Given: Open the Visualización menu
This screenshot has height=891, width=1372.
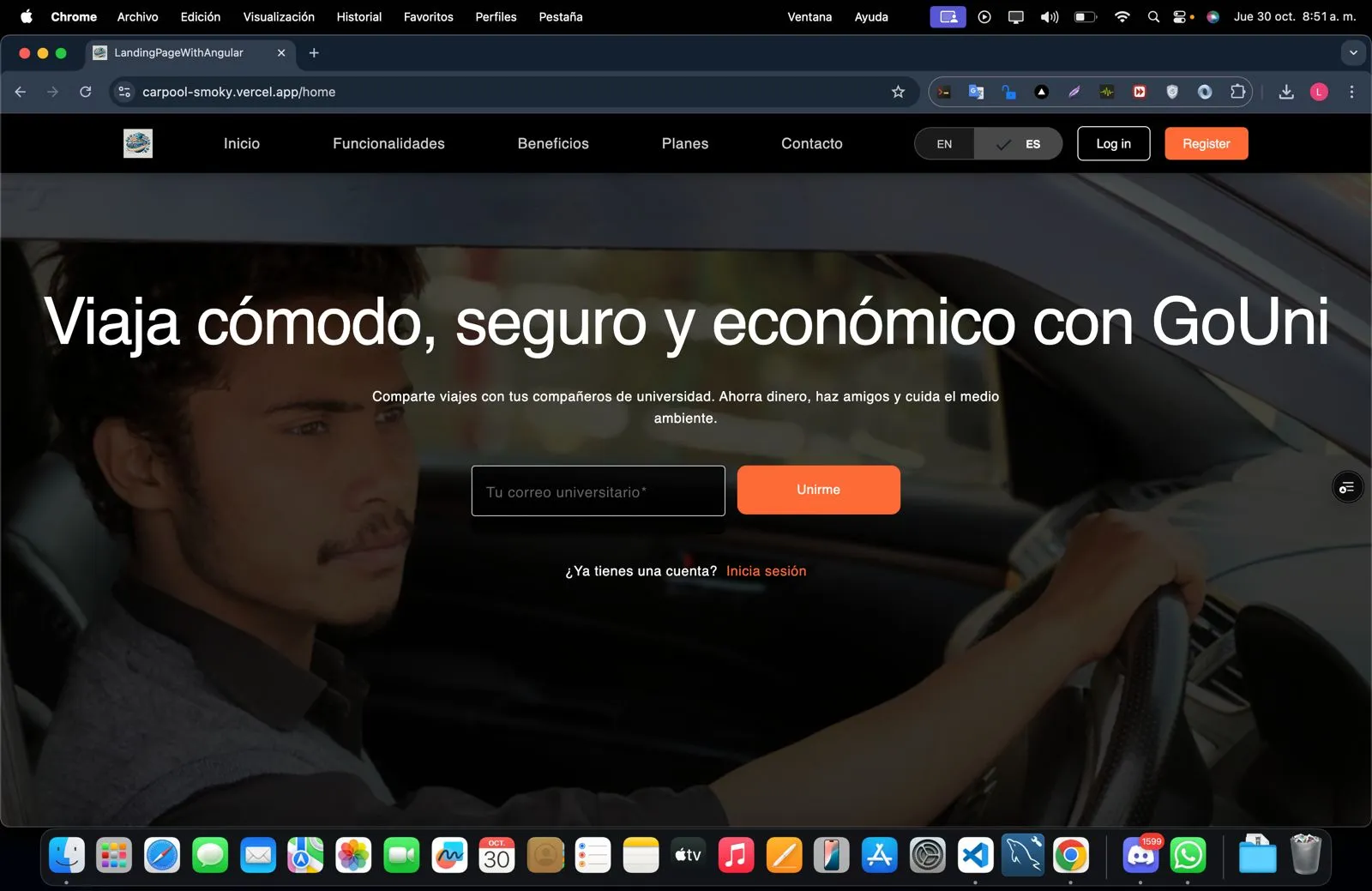Looking at the screenshot, I should click(x=279, y=16).
